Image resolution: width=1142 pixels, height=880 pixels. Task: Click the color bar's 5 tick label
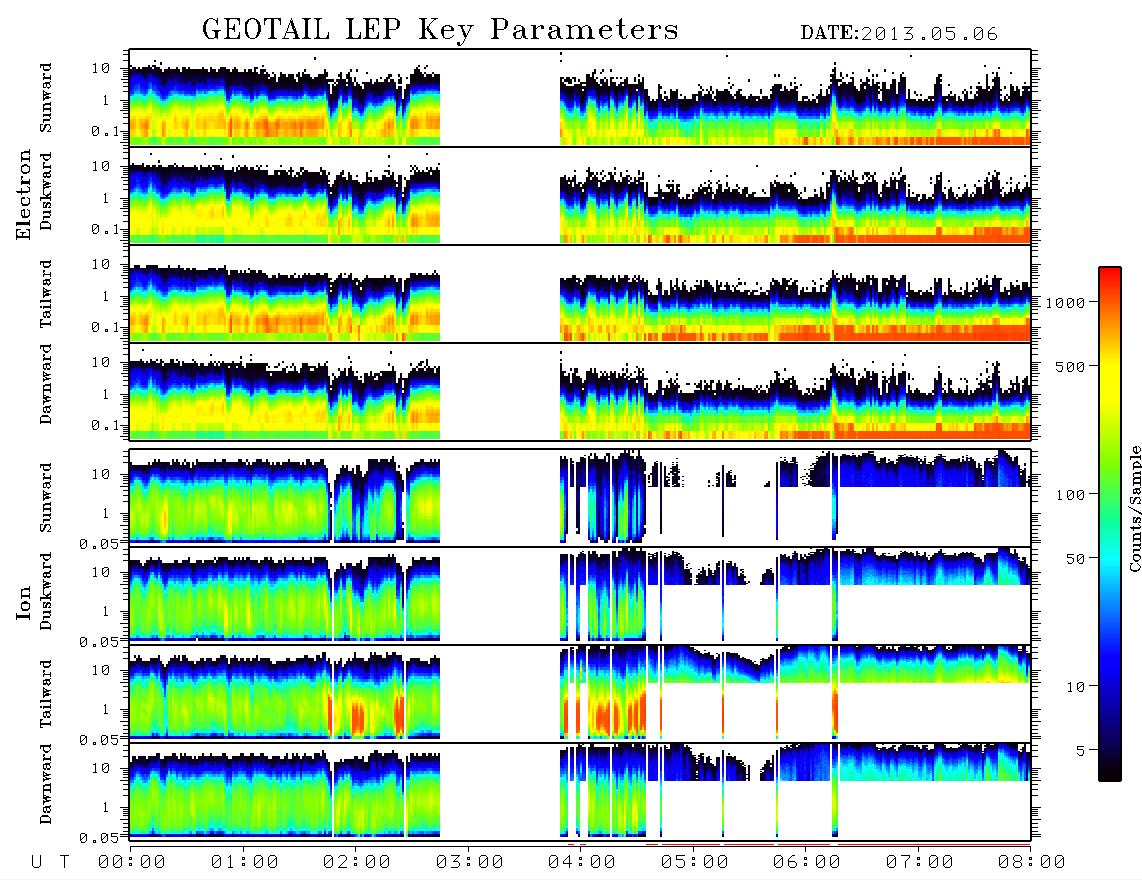(1080, 750)
